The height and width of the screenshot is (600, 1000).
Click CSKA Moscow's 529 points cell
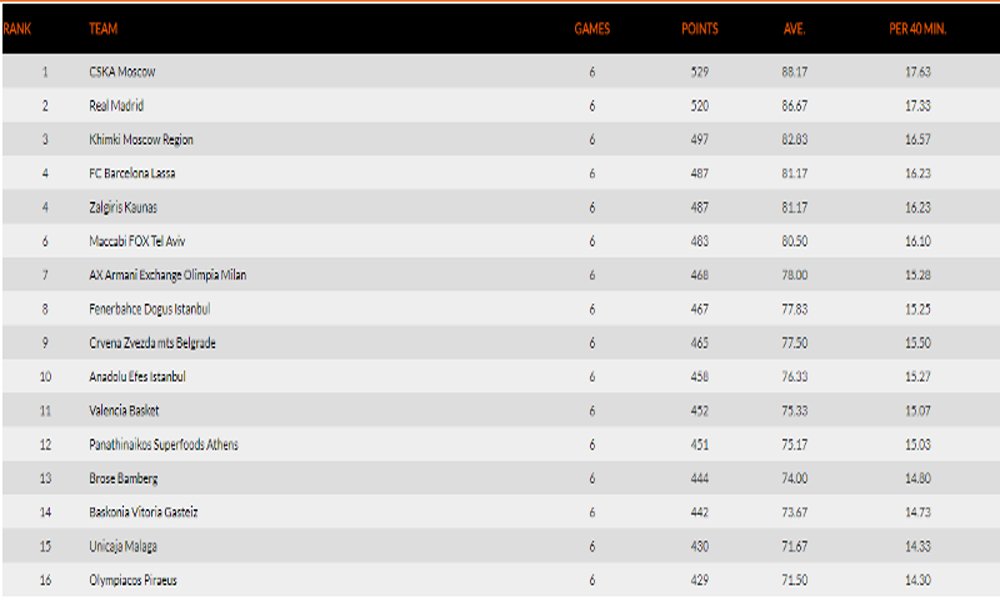click(x=699, y=72)
